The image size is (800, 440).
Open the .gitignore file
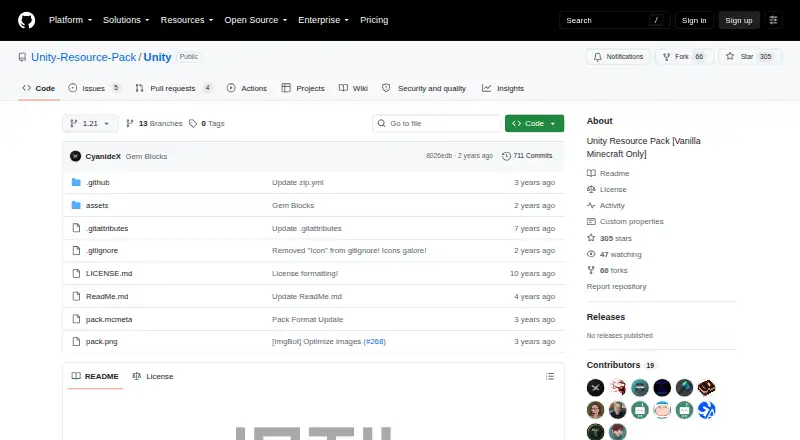[x=102, y=251]
